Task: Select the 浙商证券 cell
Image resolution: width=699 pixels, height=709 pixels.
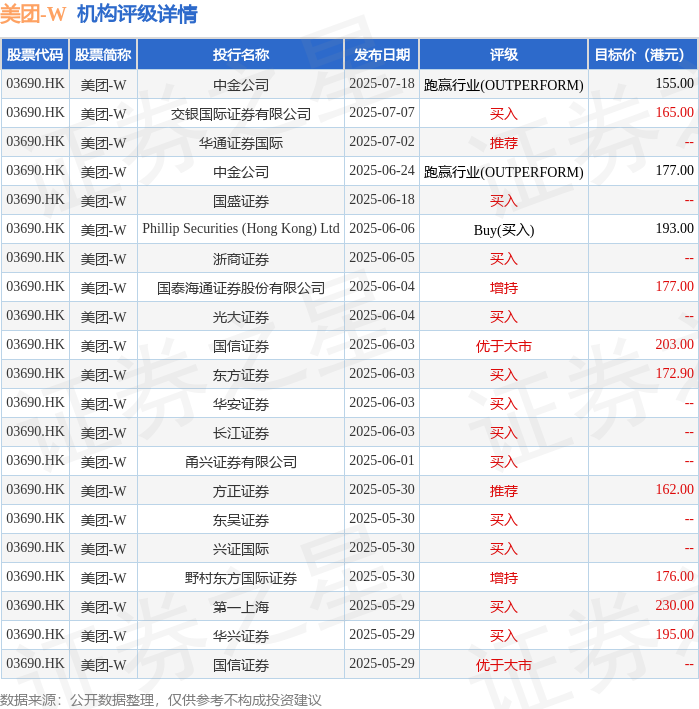Action: [241, 259]
